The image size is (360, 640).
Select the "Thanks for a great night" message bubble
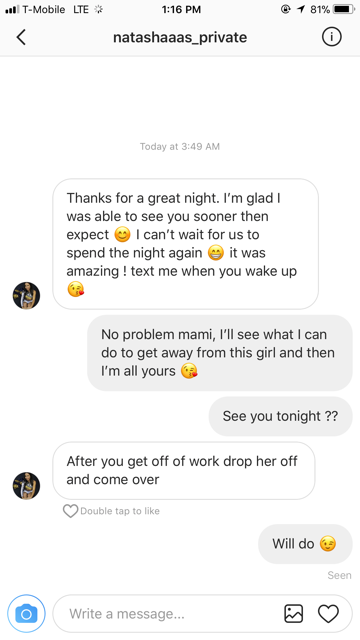click(x=185, y=244)
